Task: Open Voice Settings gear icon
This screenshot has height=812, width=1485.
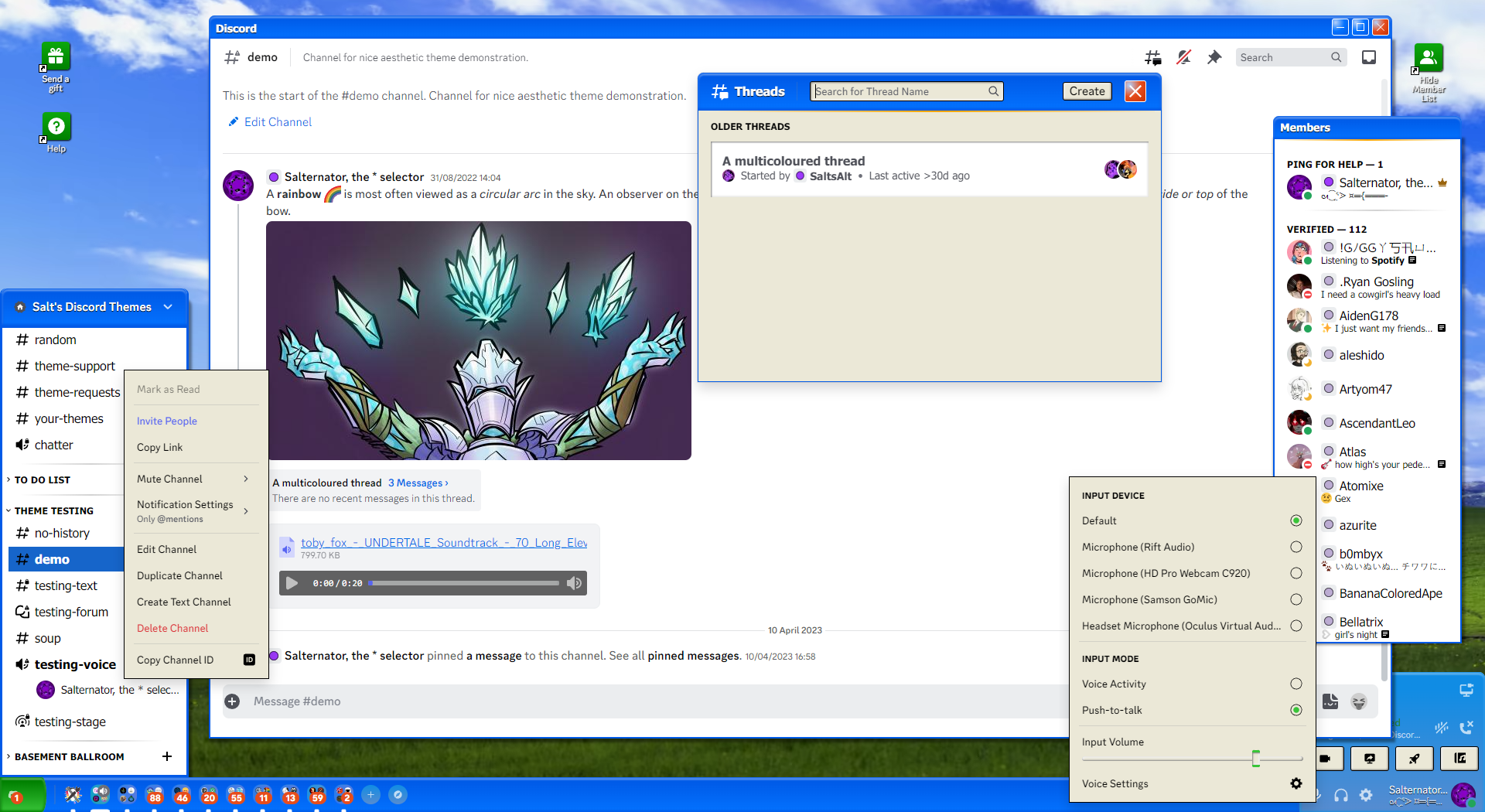Action: click(x=1296, y=783)
